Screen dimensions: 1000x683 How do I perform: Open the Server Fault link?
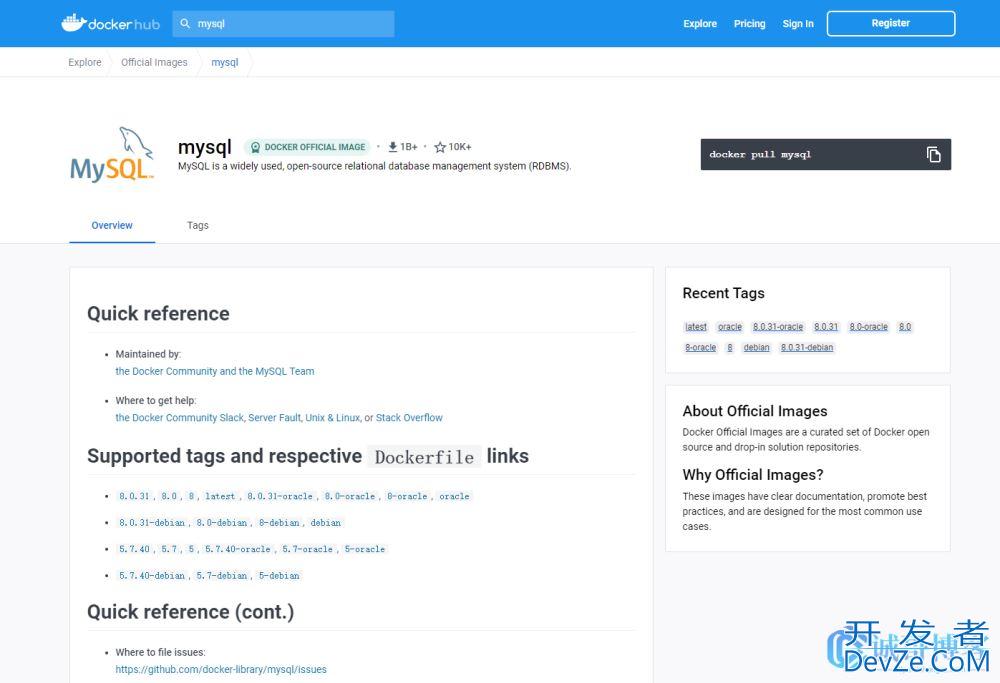point(274,418)
